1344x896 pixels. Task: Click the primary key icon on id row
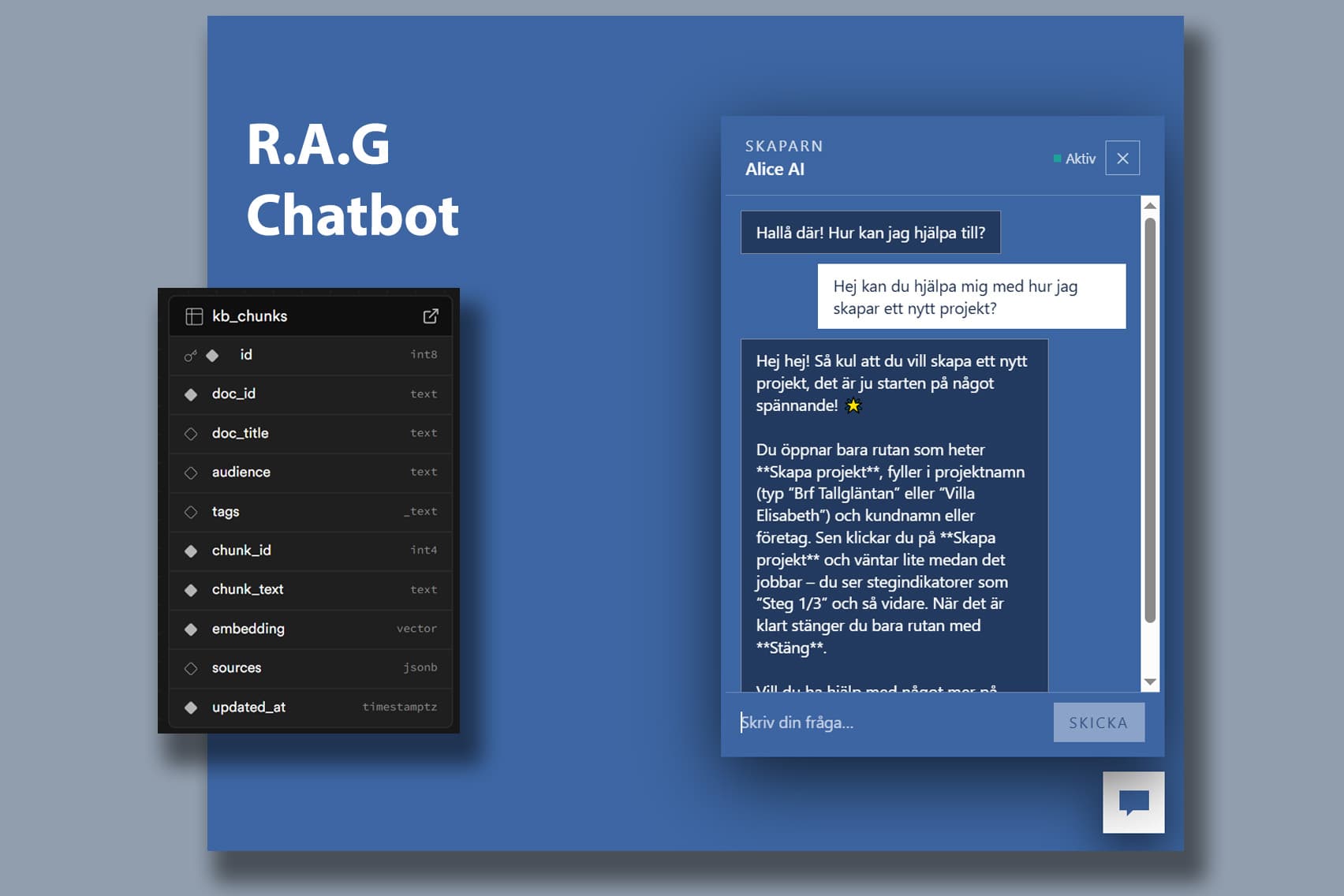tap(190, 356)
